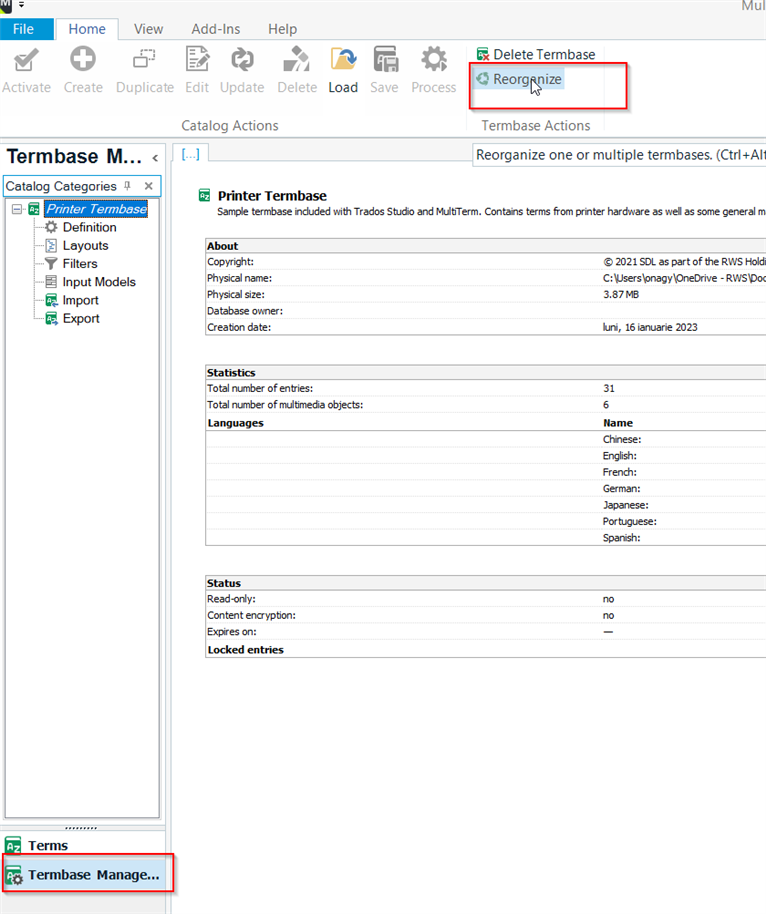Click the Japanese language row
This screenshot has height=914, width=766.
coord(486,505)
